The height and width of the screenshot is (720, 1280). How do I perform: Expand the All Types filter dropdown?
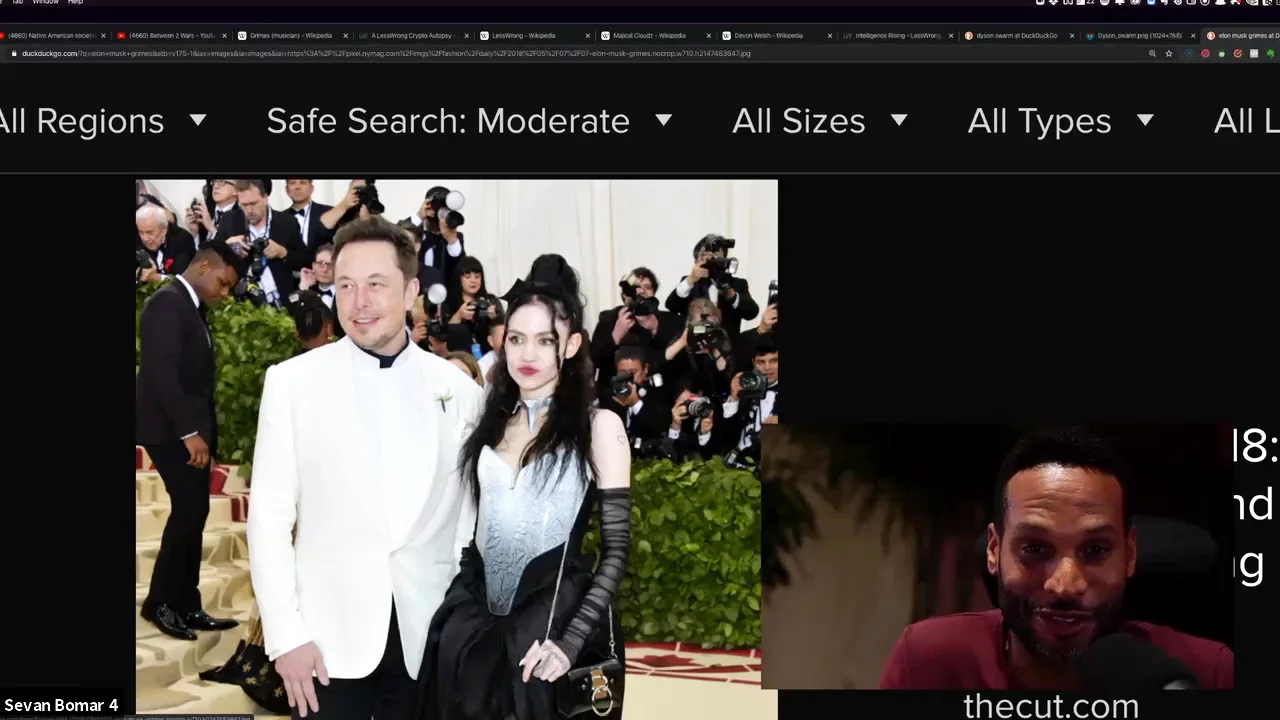(1060, 121)
